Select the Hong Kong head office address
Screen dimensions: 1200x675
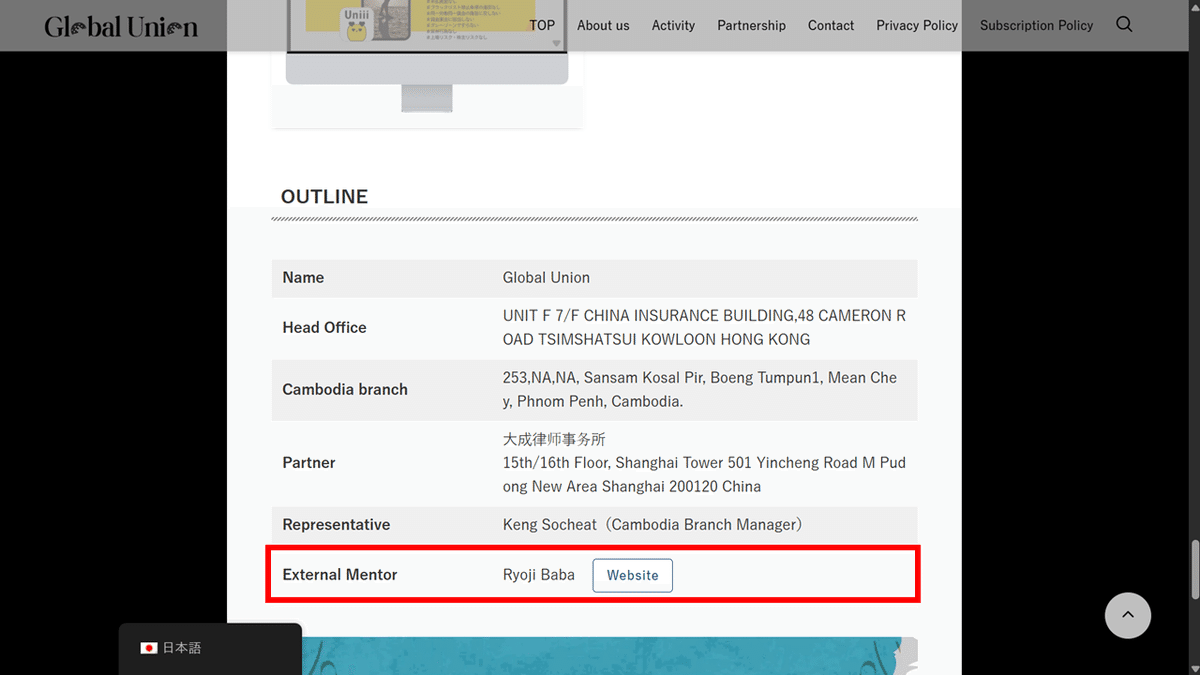pyautogui.click(x=704, y=327)
